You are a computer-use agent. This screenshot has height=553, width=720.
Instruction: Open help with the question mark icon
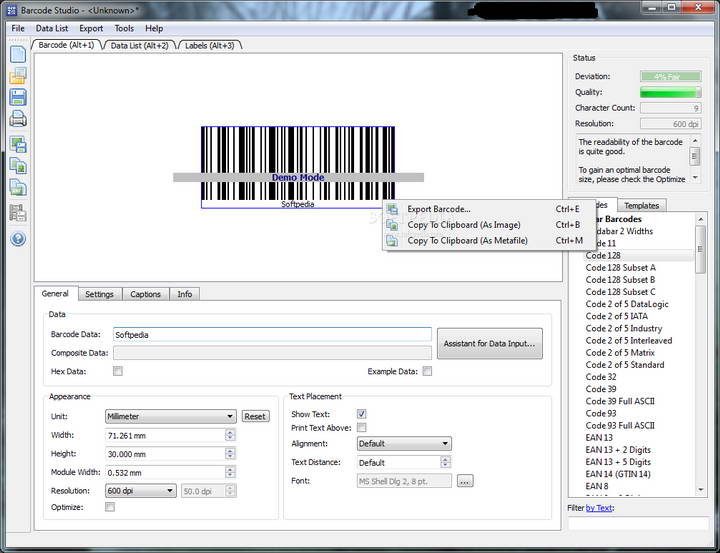click(x=18, y=239)
